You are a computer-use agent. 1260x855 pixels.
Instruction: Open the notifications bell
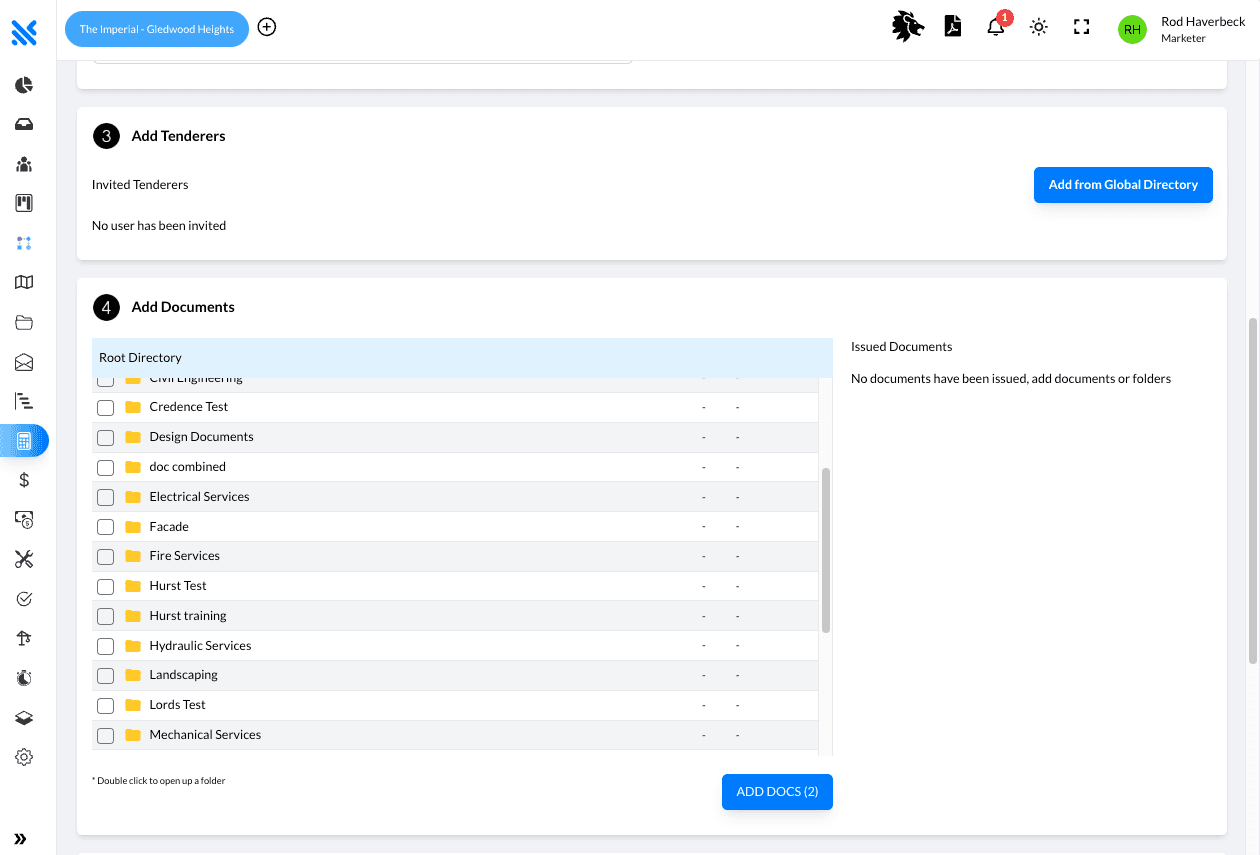pyautogui.click(x=996, y=27)
